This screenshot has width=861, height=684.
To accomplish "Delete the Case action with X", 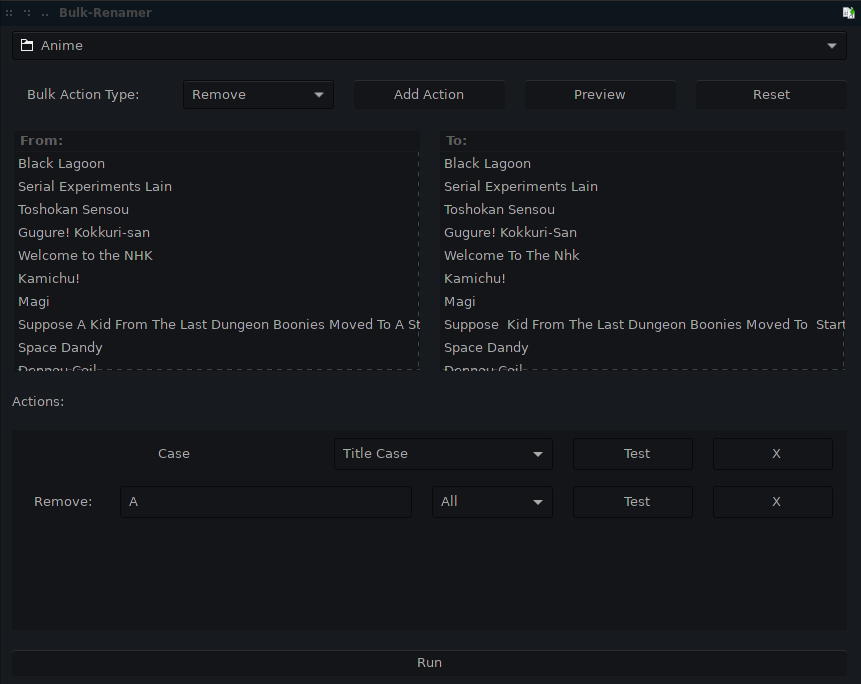I will pyautogui.click(x=773, y=454).
